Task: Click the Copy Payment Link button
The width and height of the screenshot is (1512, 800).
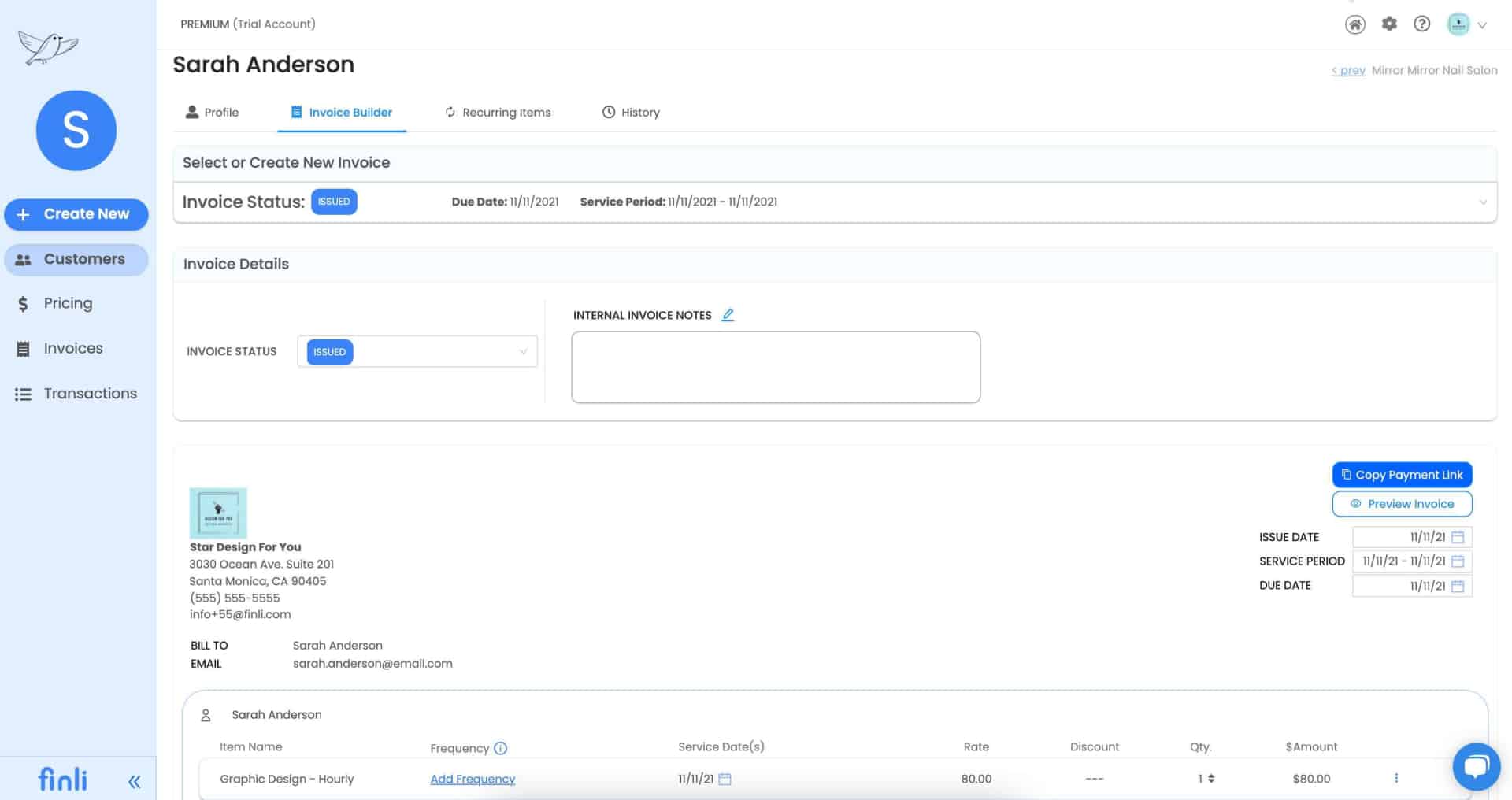Action: (x=1402, y=474)
